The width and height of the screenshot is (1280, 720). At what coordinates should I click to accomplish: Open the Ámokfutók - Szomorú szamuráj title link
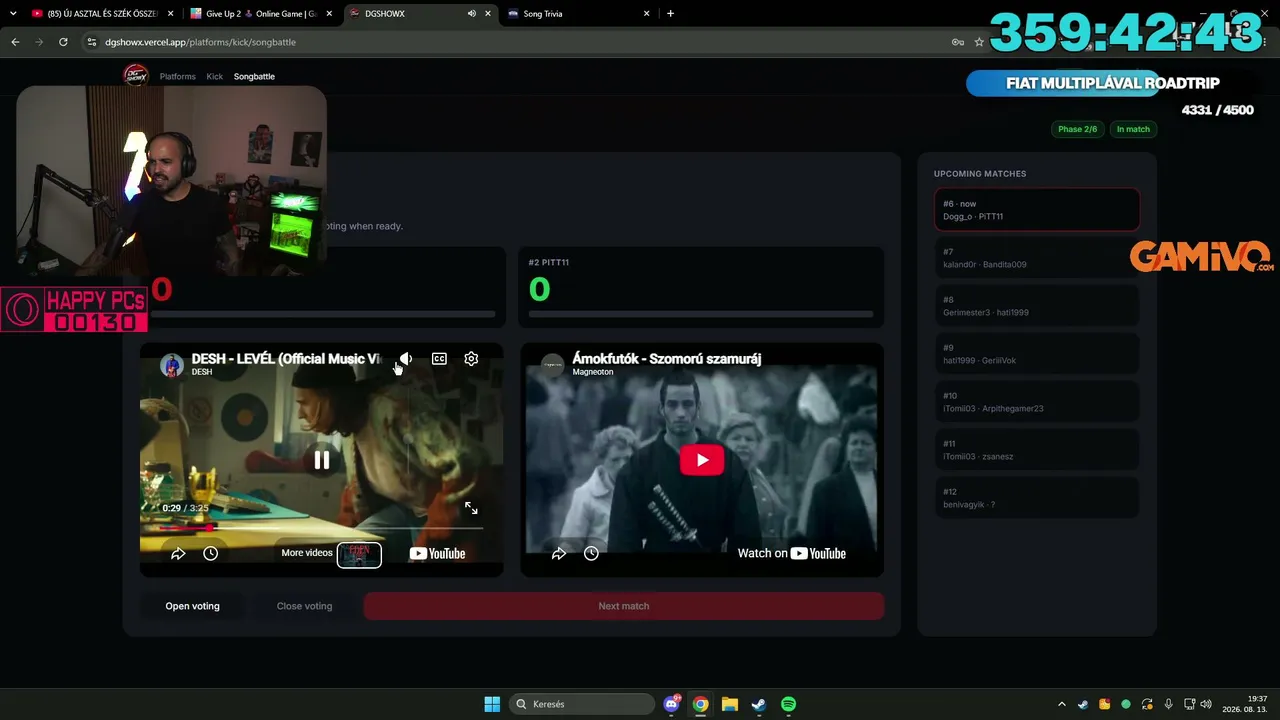[667, 358]
